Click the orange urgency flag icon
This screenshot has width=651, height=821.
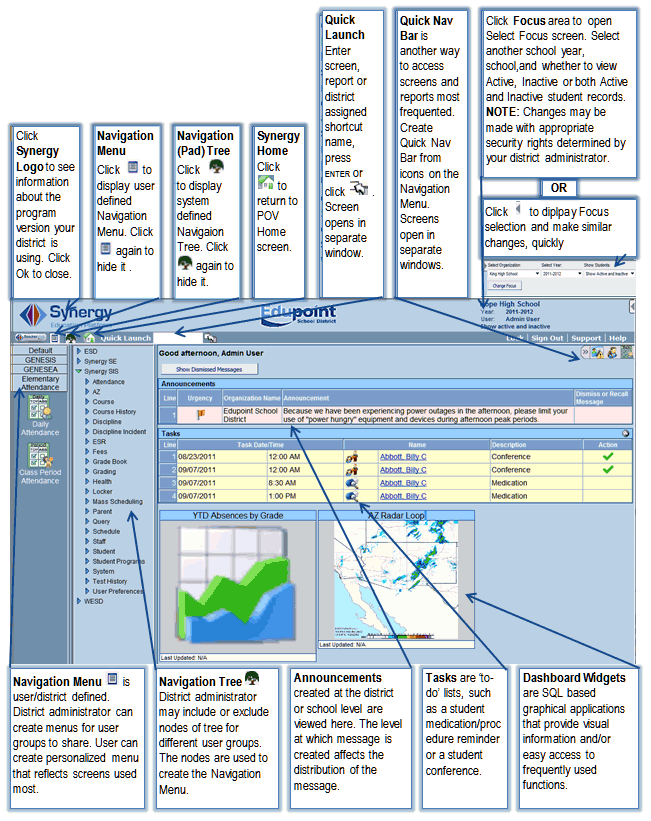pyautogui.click(x=201, y=415)
